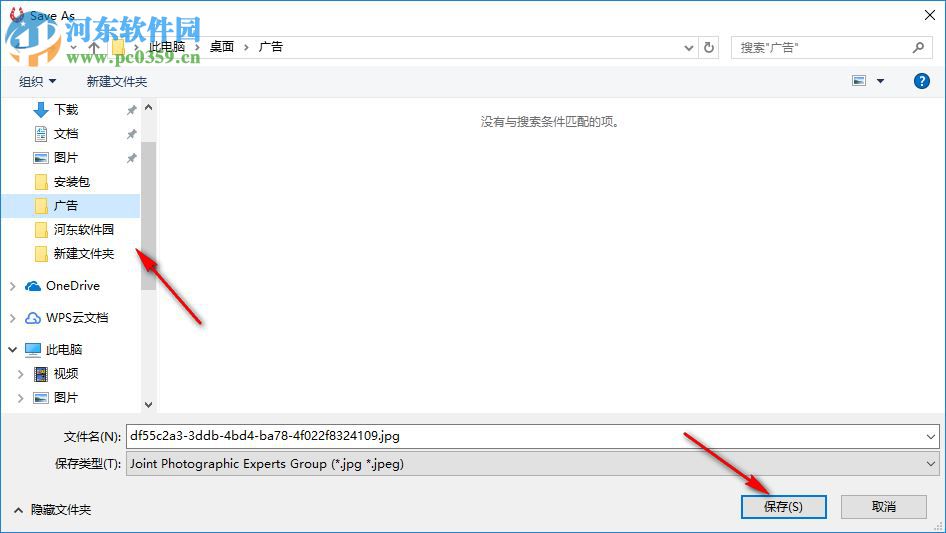Click the 取消 cancel button
The height and width of the screenshot is (533, 946).
(x=883, y=506)
